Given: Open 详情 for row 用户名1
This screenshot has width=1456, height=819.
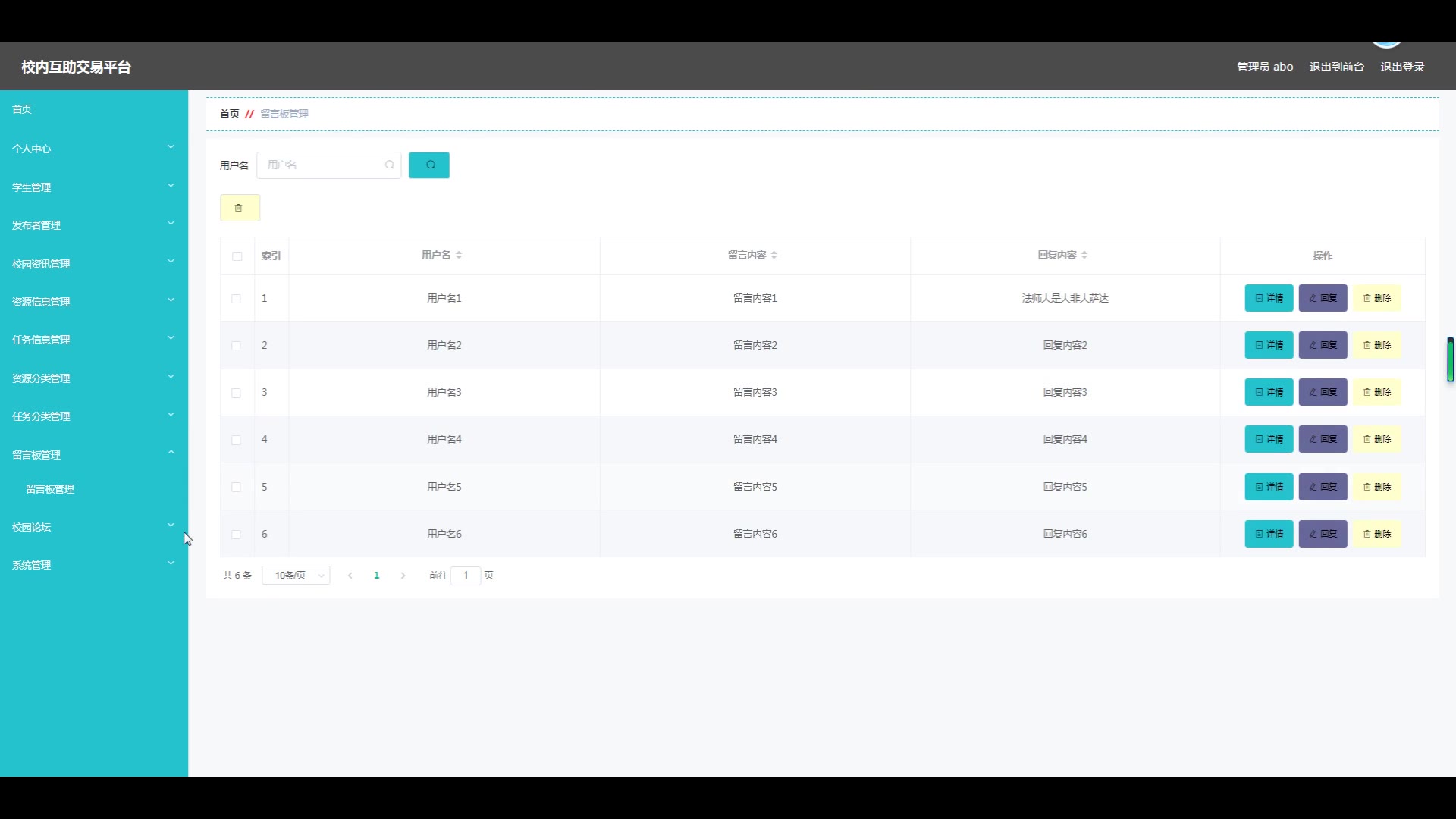Looking at the screenshot, I should 1269,299.
